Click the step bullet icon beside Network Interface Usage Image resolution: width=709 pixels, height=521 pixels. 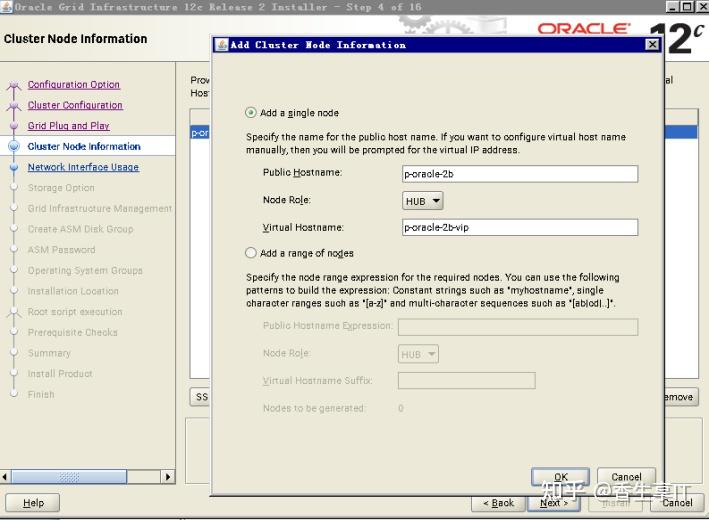point(14,167)
